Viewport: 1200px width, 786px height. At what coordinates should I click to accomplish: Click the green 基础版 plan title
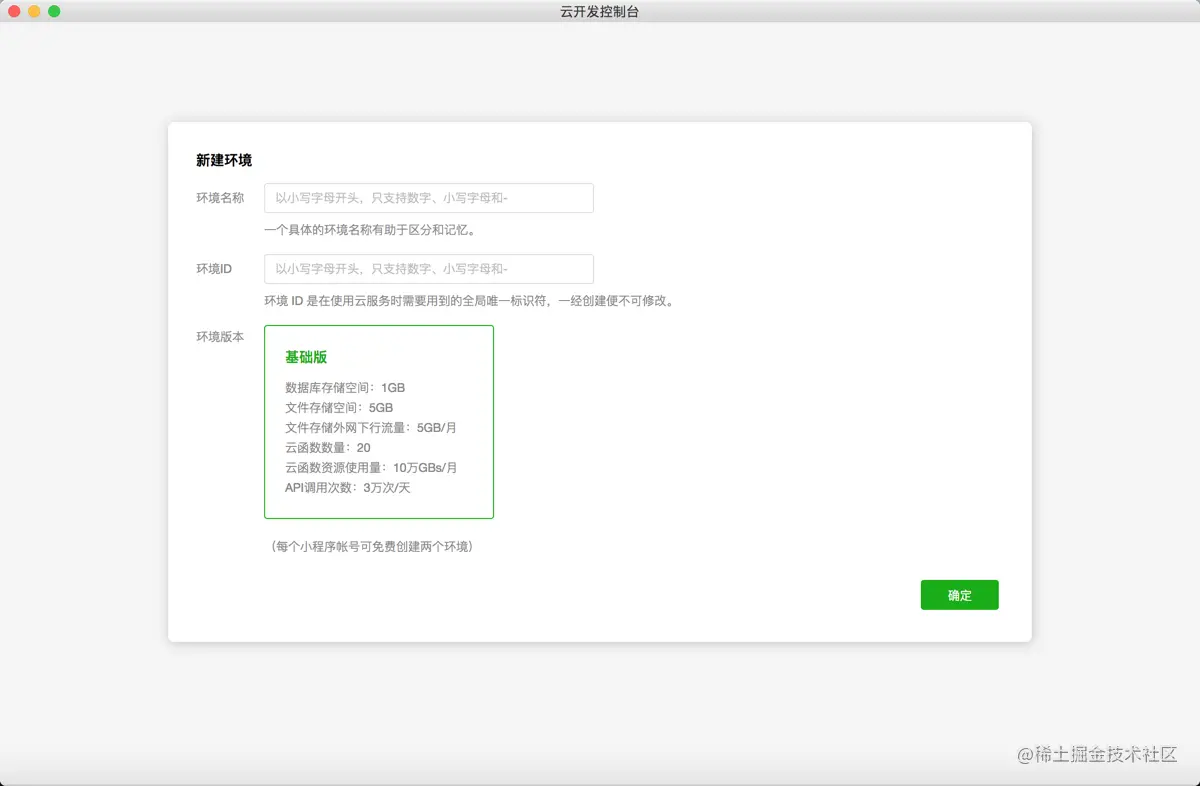coord(306,357)
